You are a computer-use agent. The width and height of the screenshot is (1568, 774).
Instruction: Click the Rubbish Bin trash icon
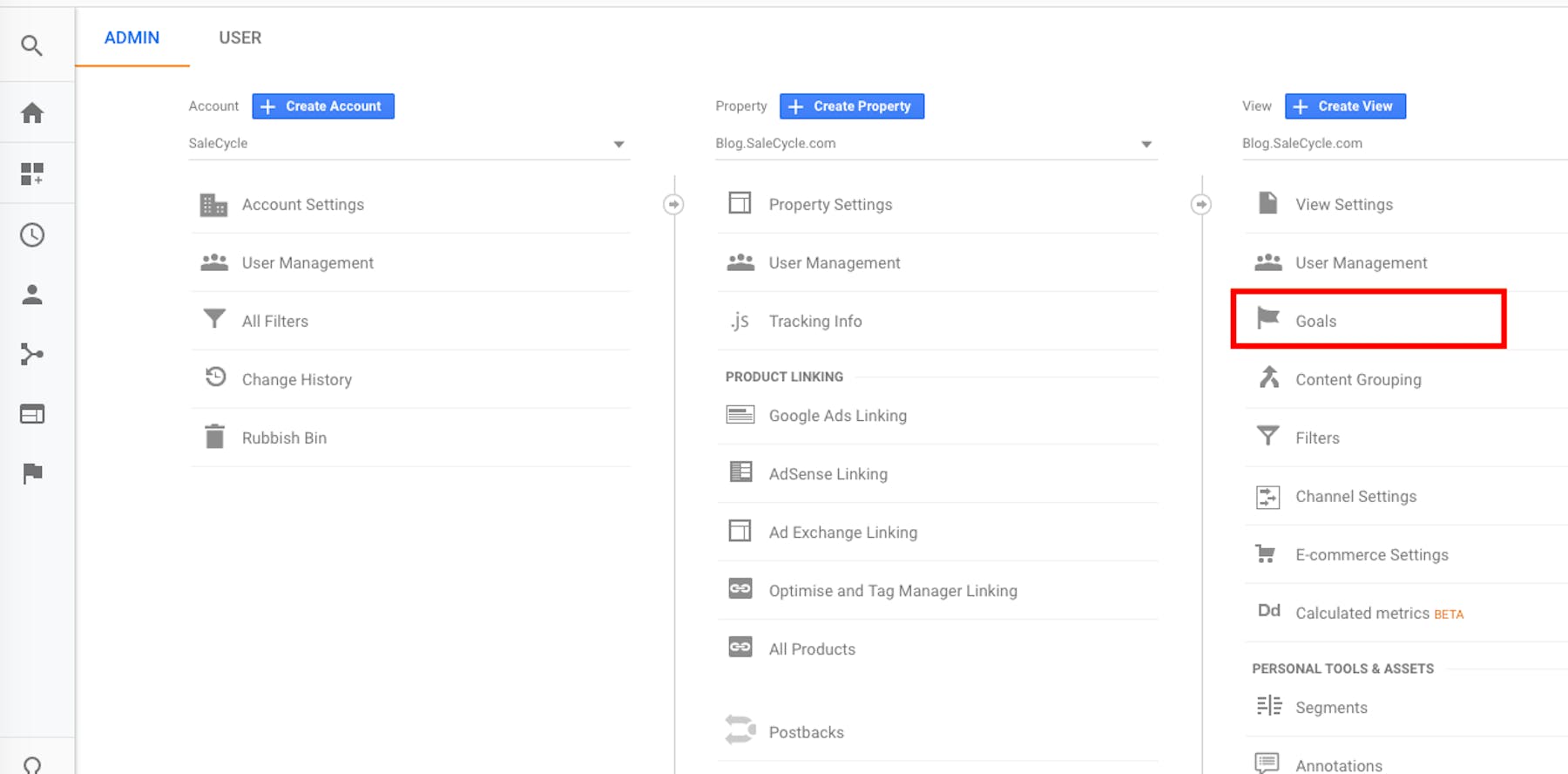[x=214, y=436]
